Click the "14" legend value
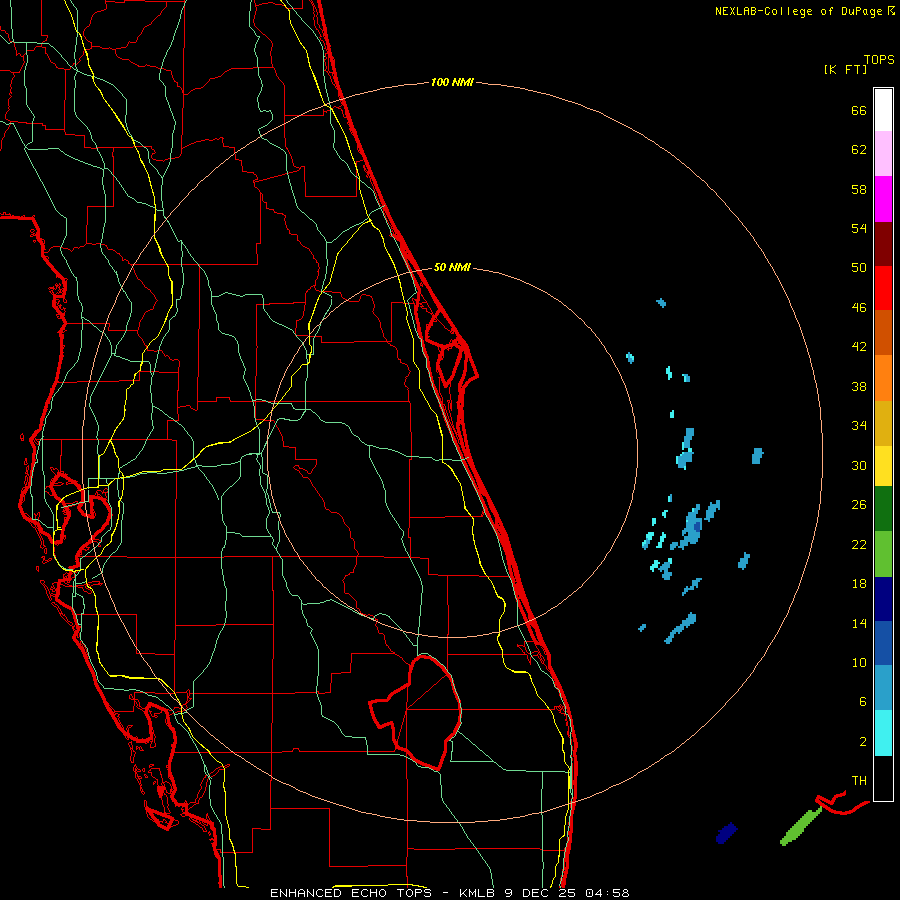 (859, 623)
